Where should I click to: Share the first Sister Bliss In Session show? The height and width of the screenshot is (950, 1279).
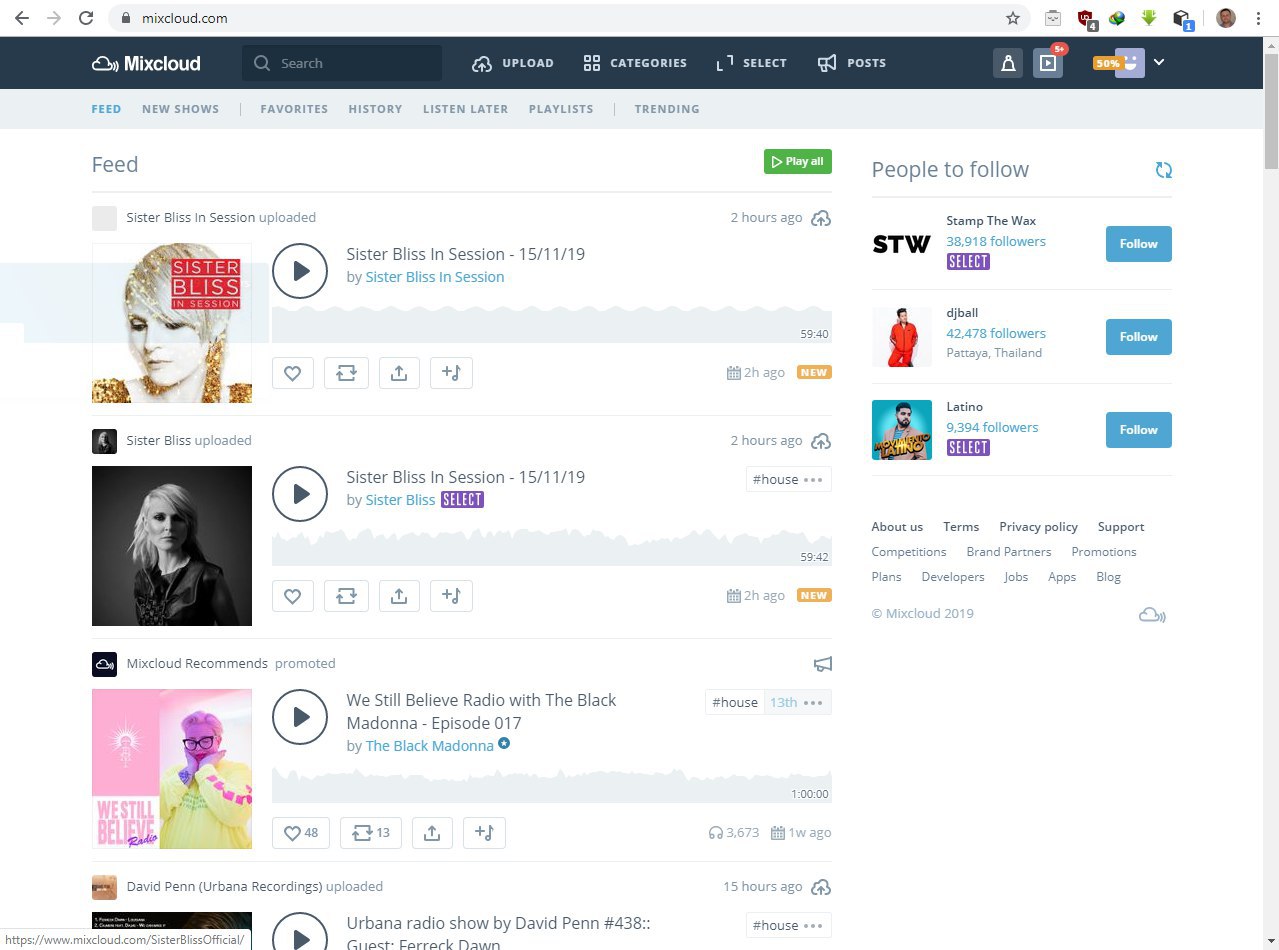click(x=398, y=373)
